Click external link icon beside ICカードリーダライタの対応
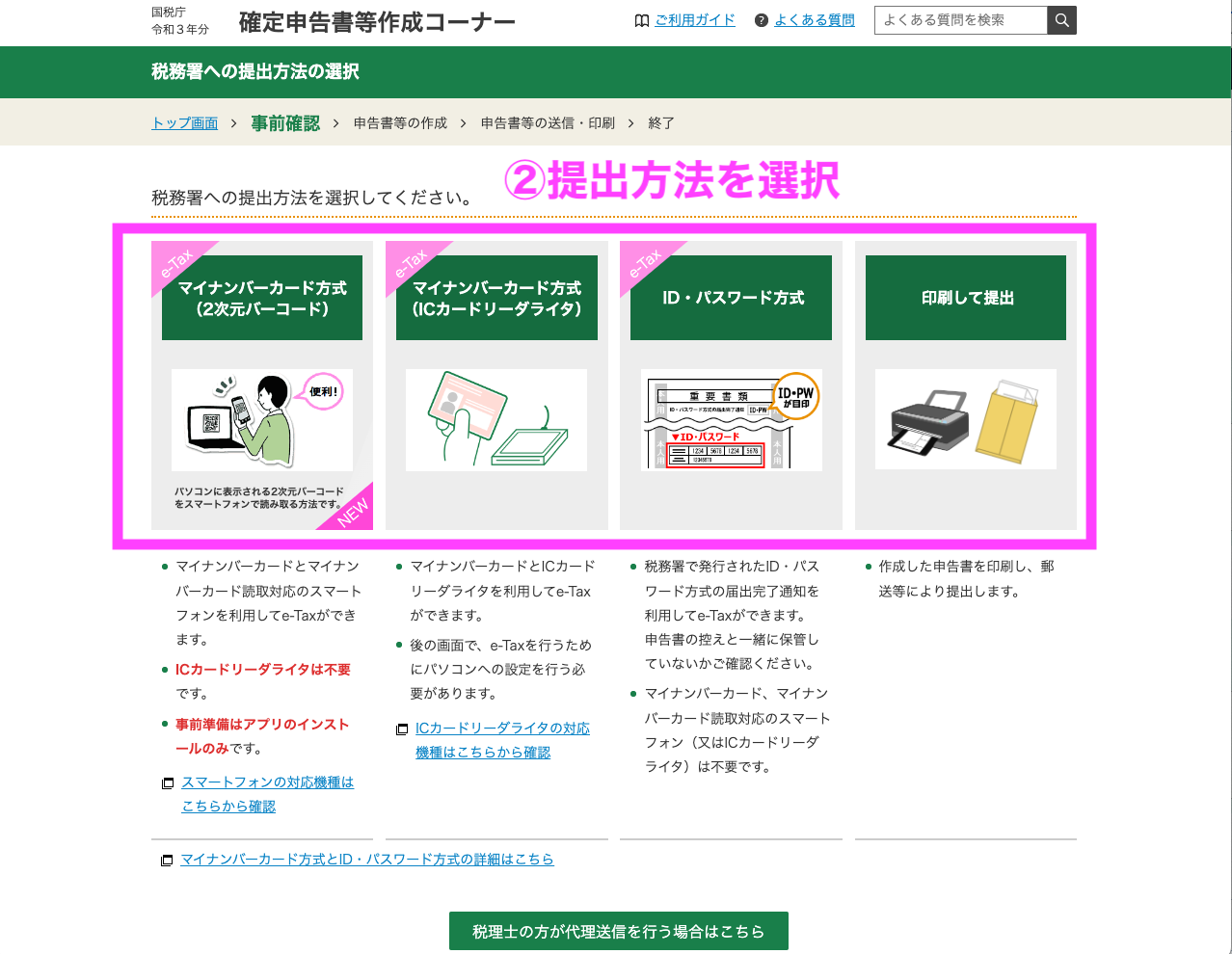This screenshot has height=954, width=1232. (x=402, y=729)
